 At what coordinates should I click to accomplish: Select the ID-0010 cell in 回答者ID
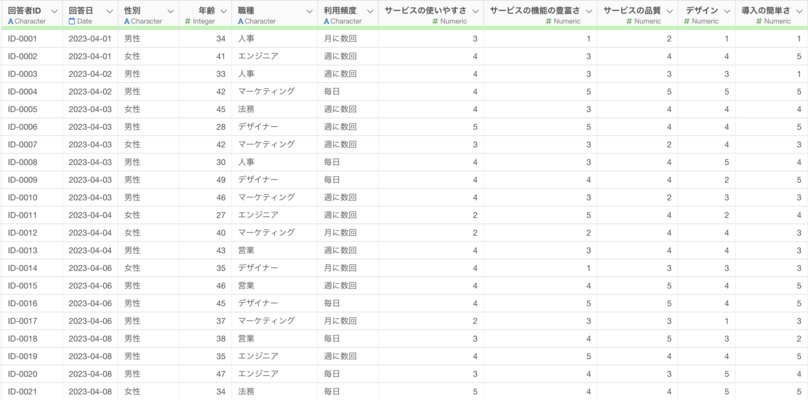pyautogui.click(x=22, y=197)
